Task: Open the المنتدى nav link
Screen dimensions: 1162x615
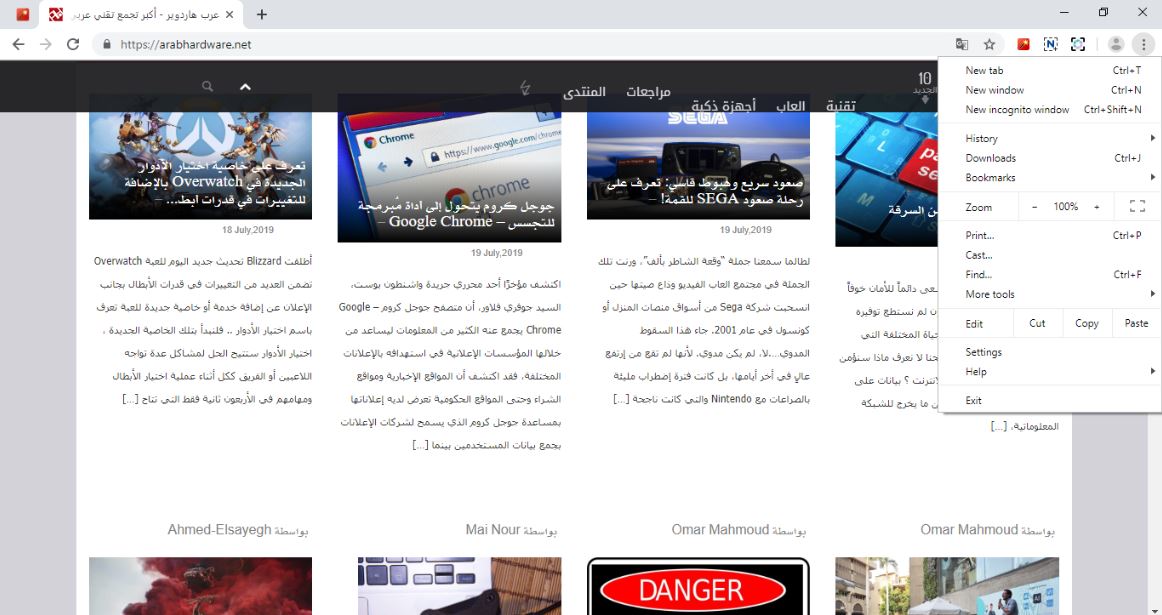Action: click(x=585, y=92)
